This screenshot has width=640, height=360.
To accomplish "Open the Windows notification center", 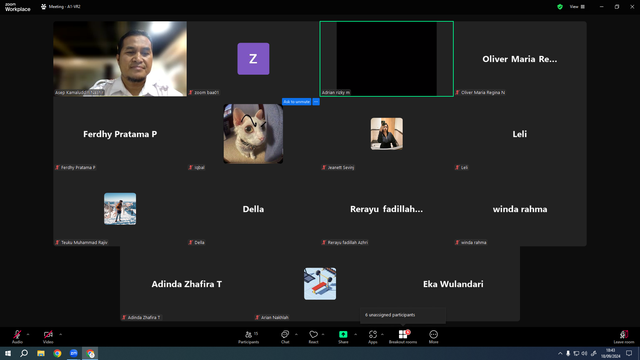I will pyautogui.click(x=629, y=353).
